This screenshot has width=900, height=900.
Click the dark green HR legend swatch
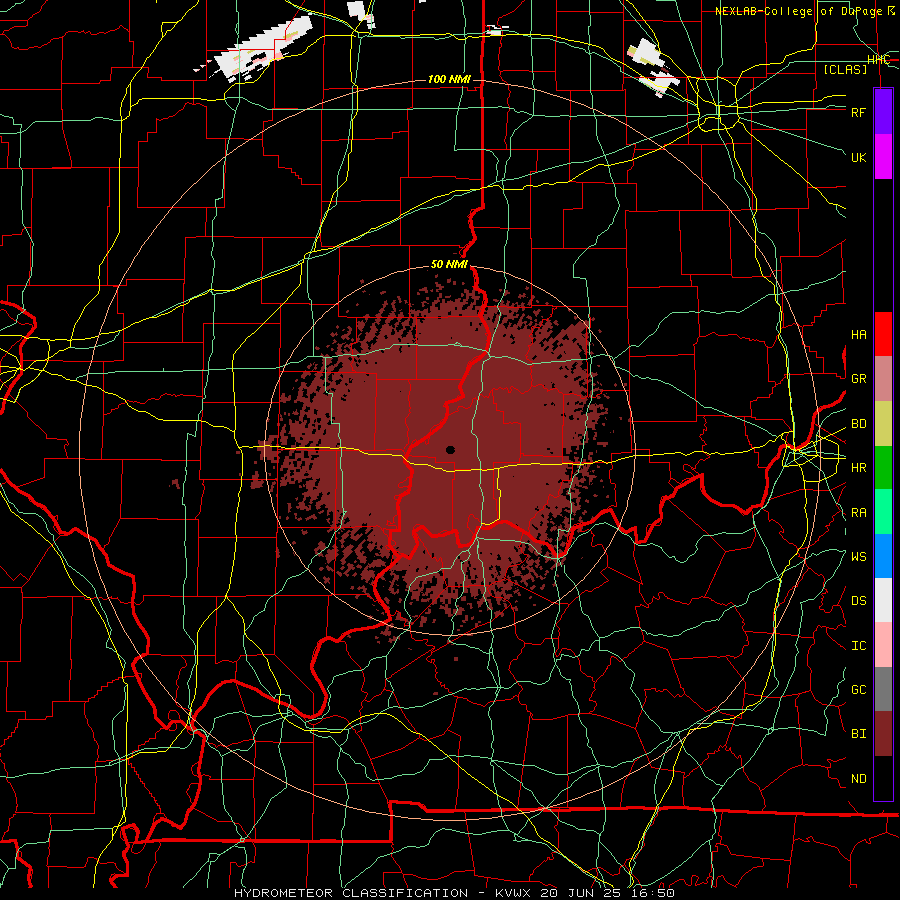pos(883,467)
